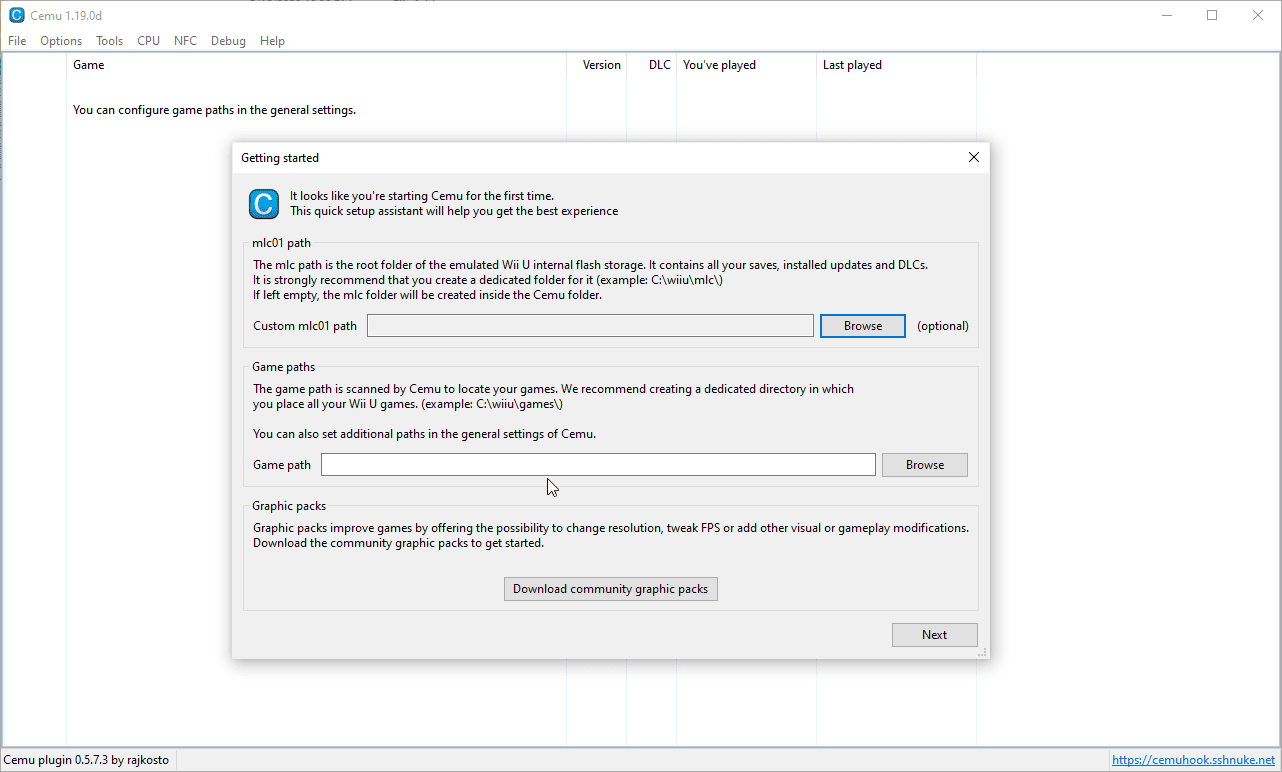Viewport: 1282px width, 772px height.
Task: Click the Cemu logo in the dialog
Action: [264, 204]
